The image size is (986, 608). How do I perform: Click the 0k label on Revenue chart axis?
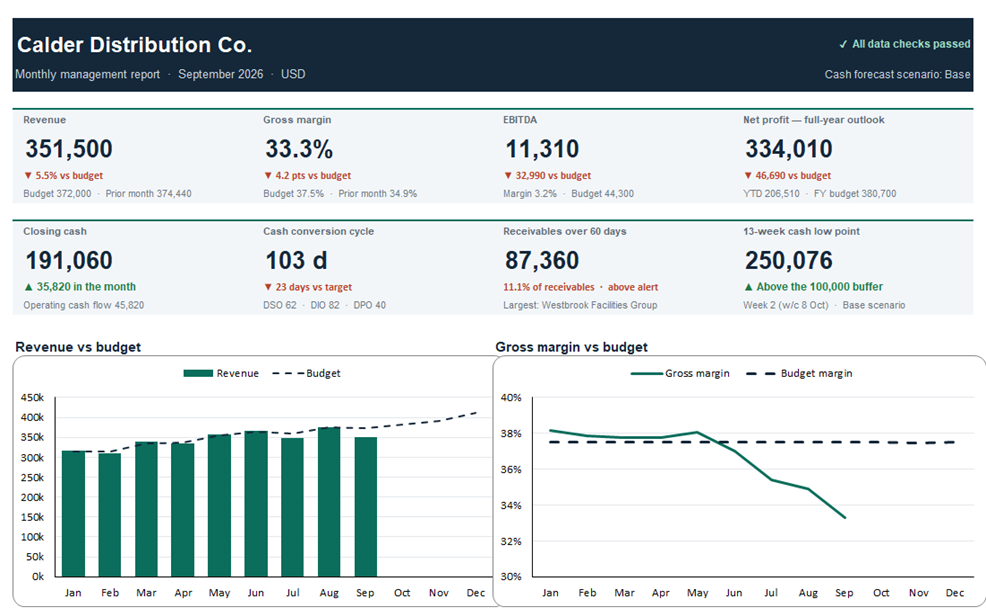pos(38,577)
